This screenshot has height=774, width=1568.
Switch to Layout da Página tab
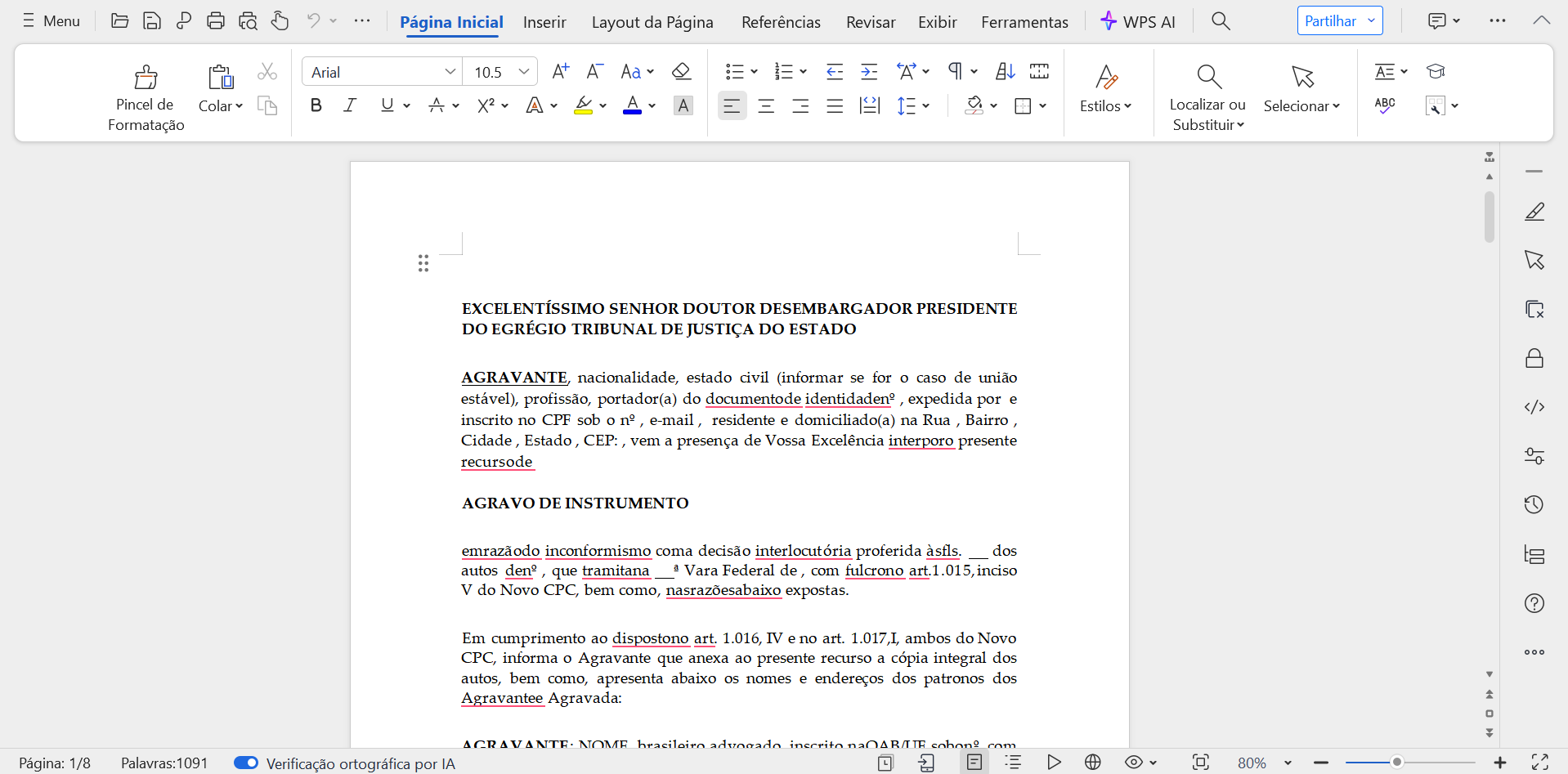pyautogui.click(x=652, y=22)
